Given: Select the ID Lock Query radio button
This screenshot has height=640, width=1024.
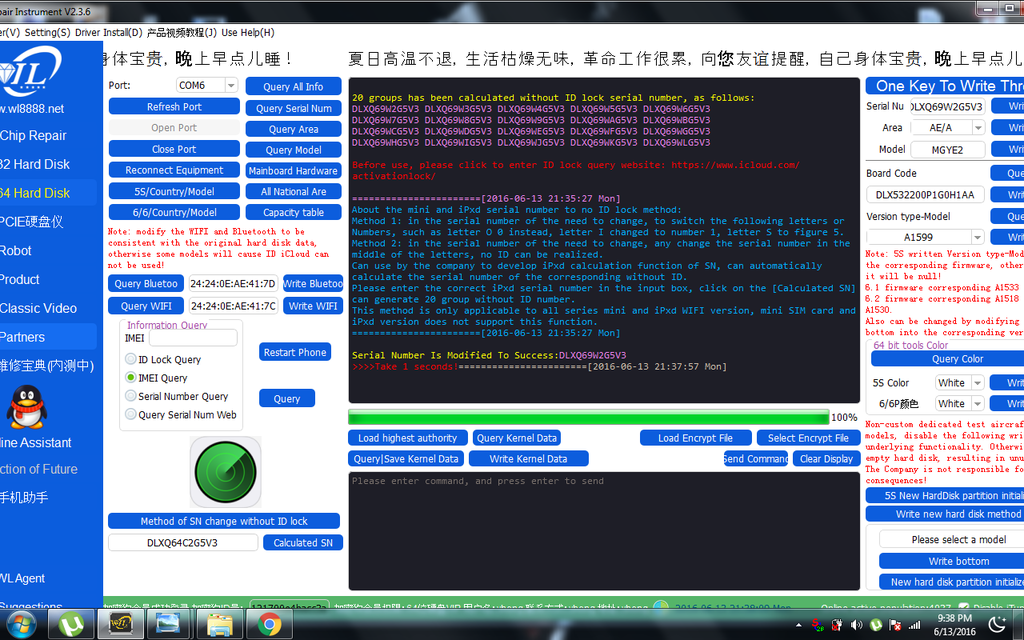Looking at the screenshot, I should coord(130,360).
